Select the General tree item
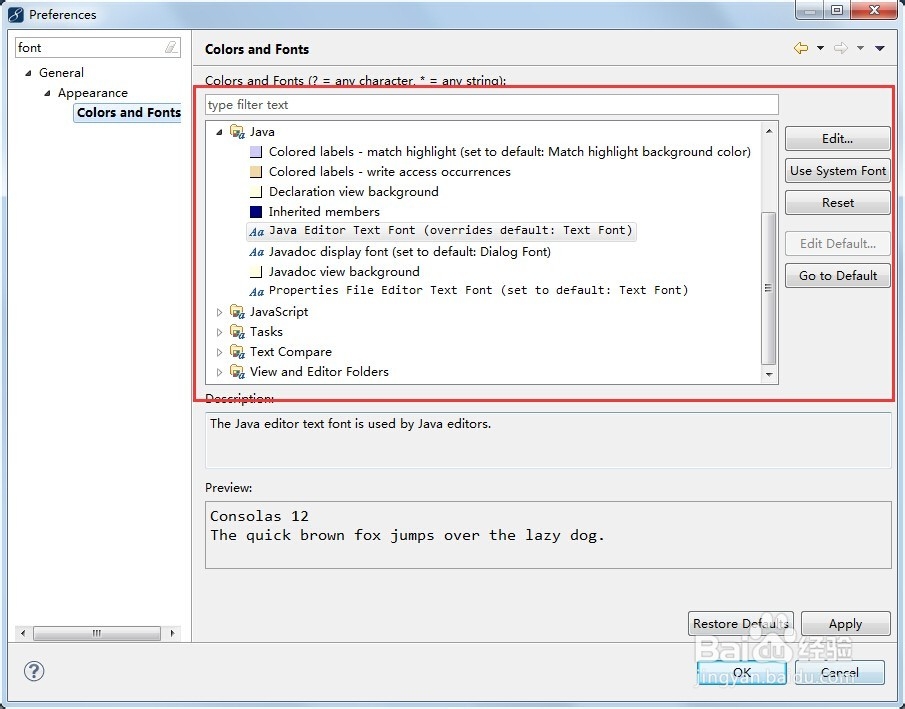This screenshot has height=709, width=905. (61, 73)
